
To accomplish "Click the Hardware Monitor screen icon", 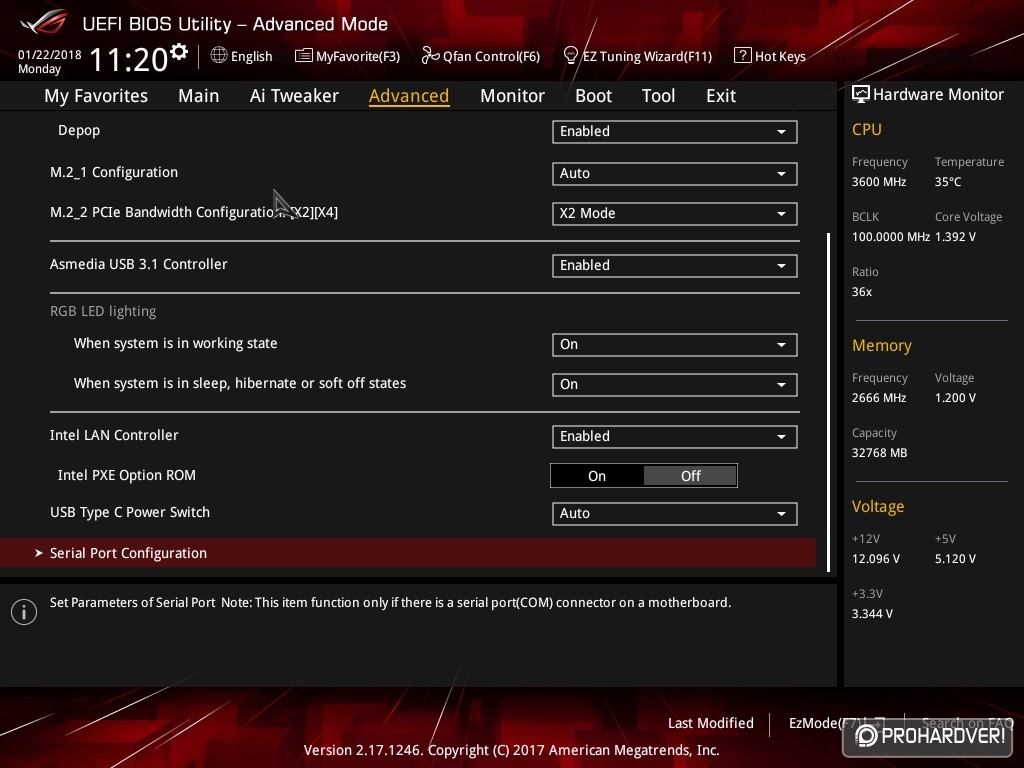I will coord(861,95).
